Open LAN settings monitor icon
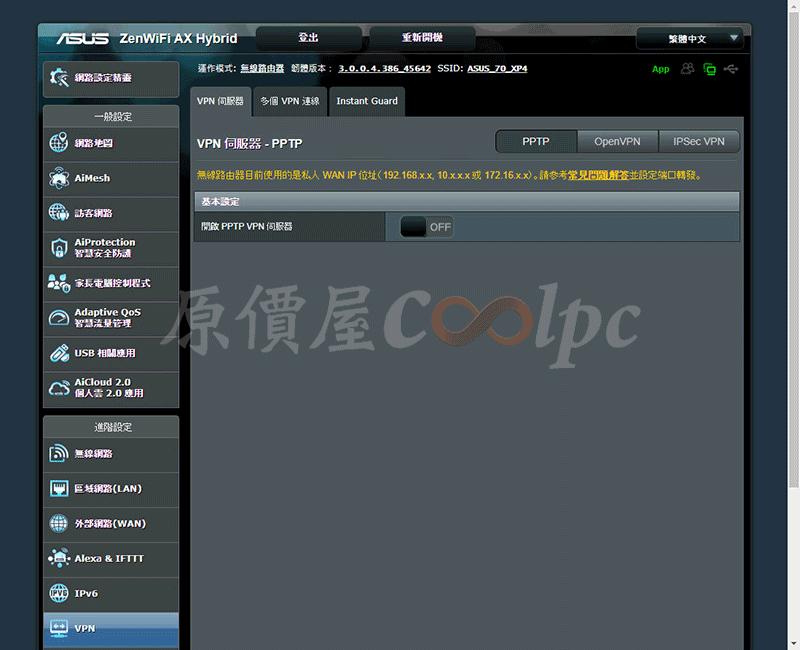The height and width of the screenshot is (650, 800). (59, 488)
